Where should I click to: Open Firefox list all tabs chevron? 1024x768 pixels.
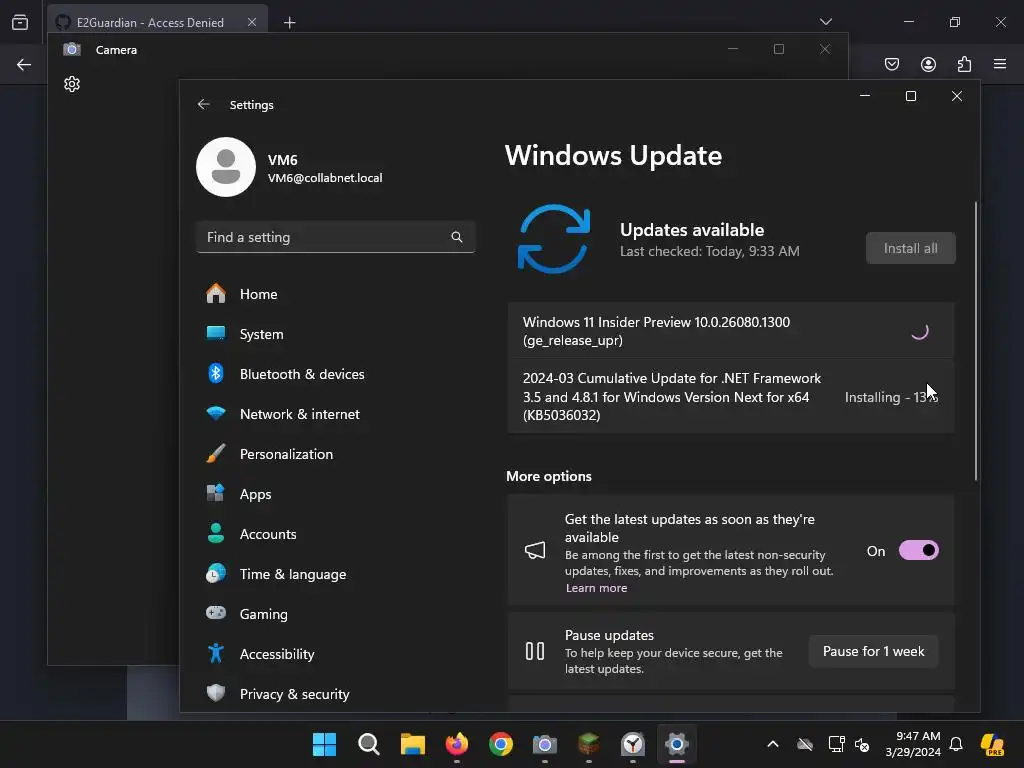pyautogui.click(x=825, y=22)
